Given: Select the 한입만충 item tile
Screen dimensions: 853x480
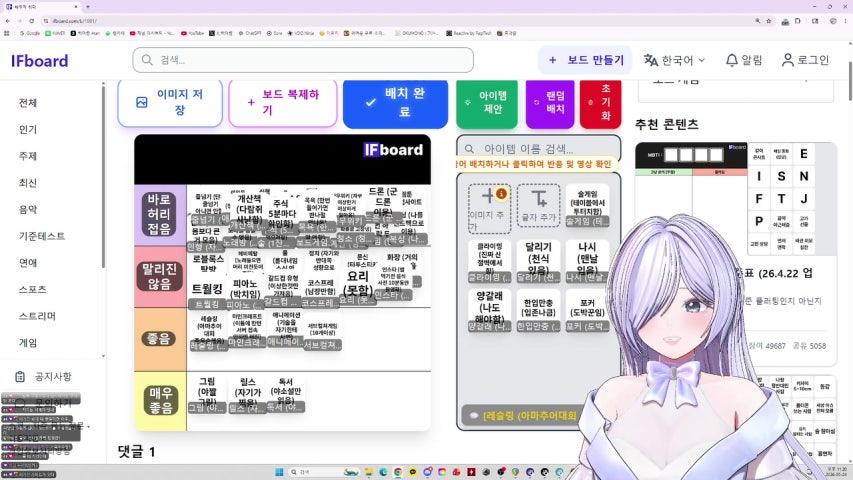Looking at the screenshot, I should (538, 311).
